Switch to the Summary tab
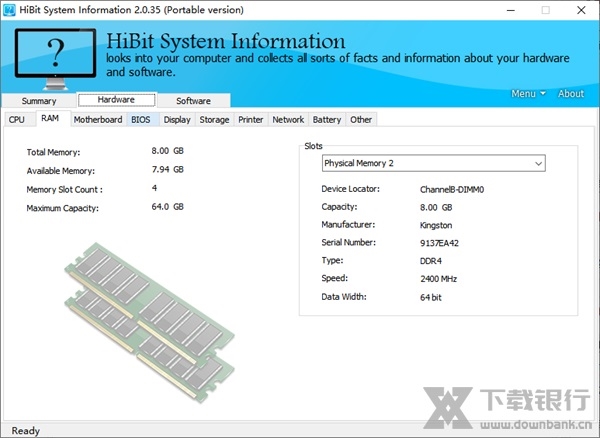Screen dimensions: 600x438 pos(39,101)
